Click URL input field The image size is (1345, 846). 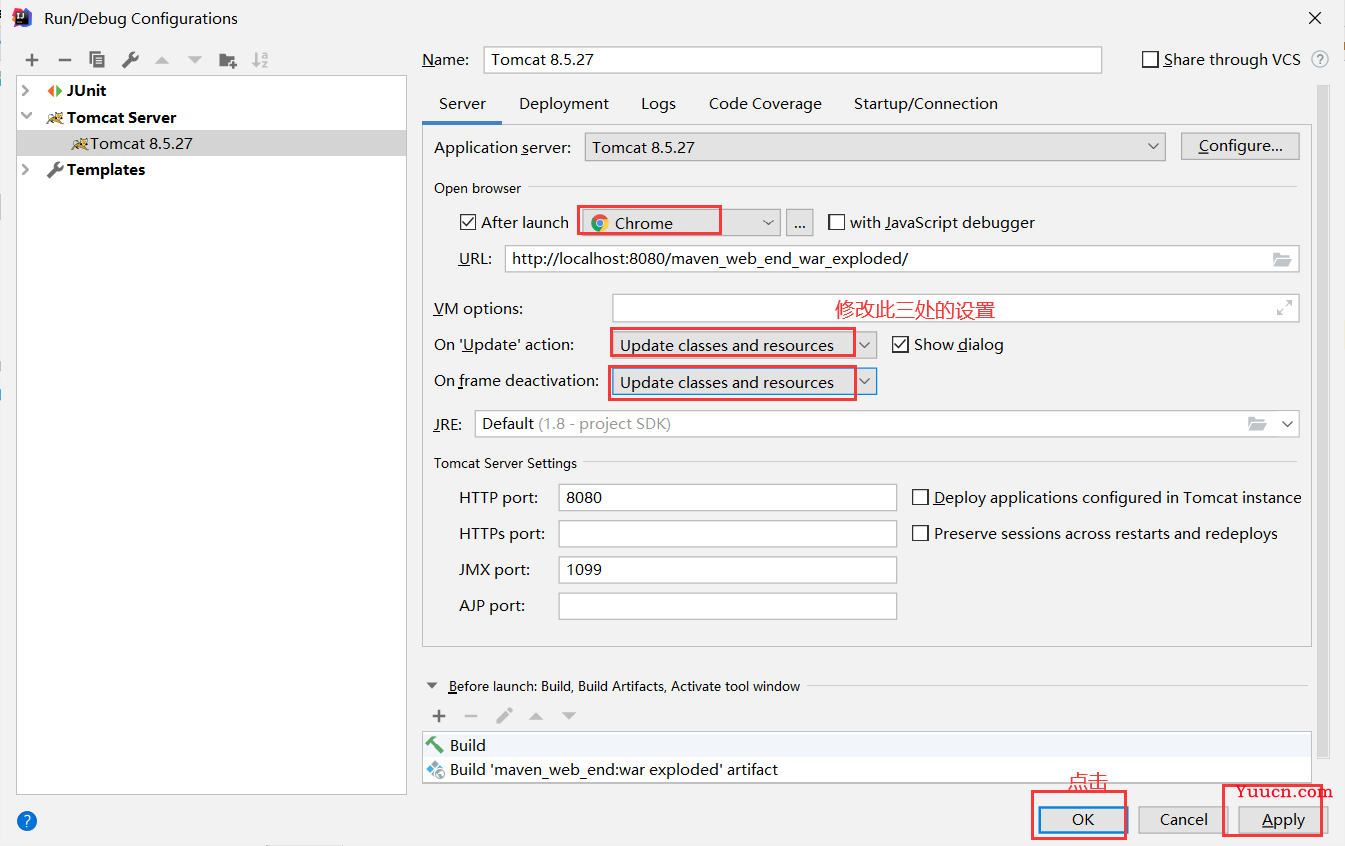coord(902,259)
